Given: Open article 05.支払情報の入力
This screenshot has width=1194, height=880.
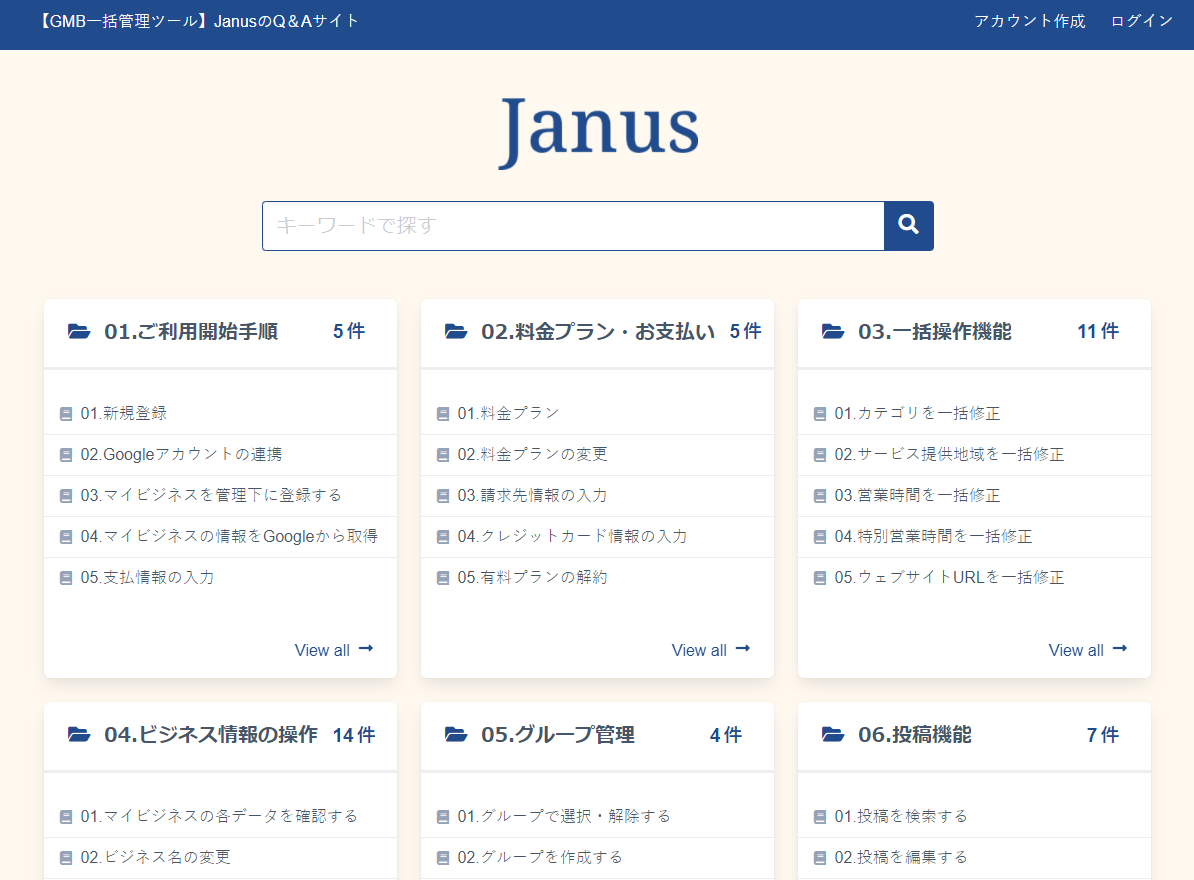Looking at the screenshot, I should (147, 578).
